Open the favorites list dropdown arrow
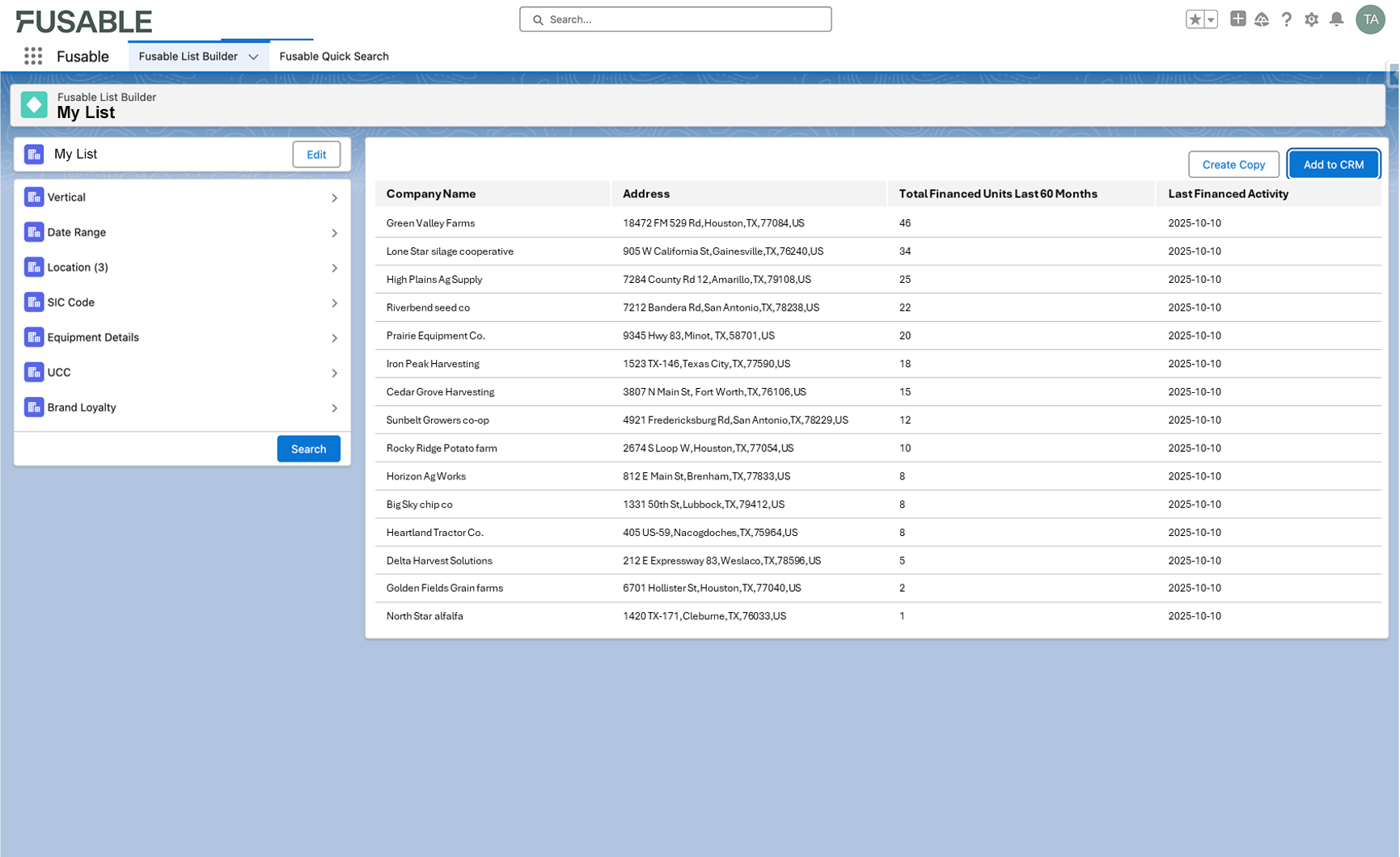Screen dimensions: 1400x857 click(1211, 19)
